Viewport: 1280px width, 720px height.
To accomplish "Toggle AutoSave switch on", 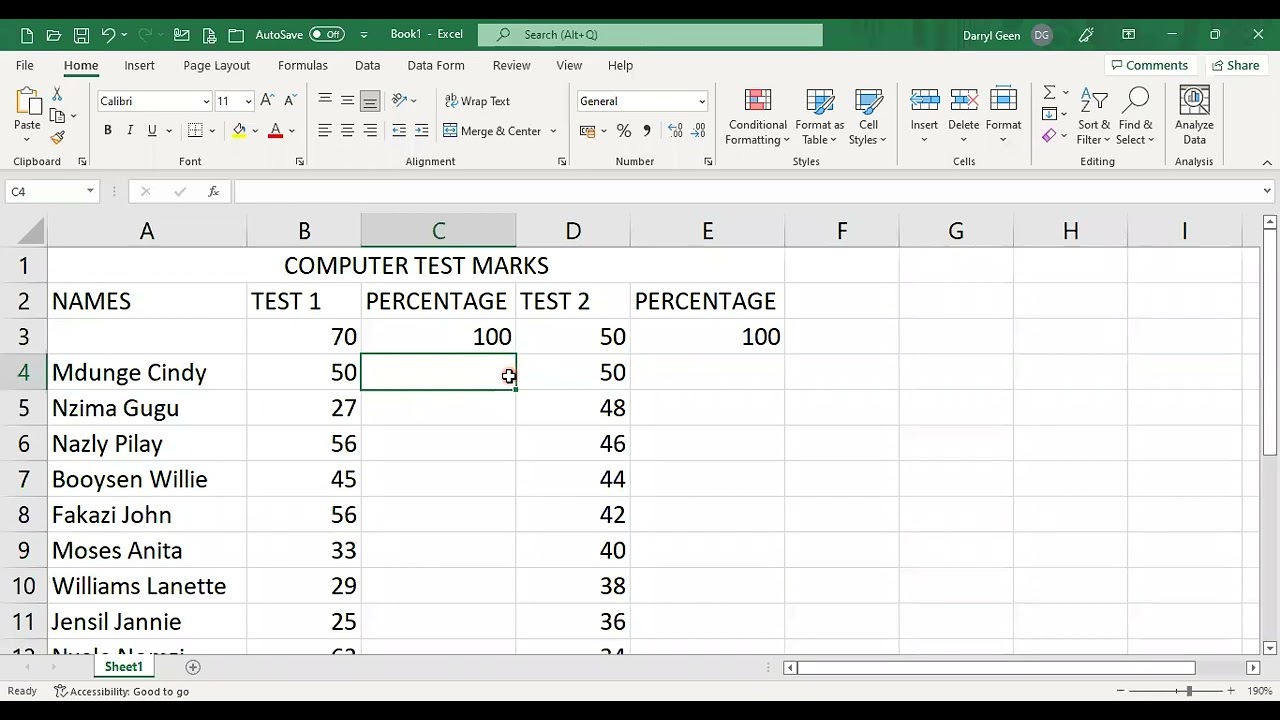I will 326,34.
